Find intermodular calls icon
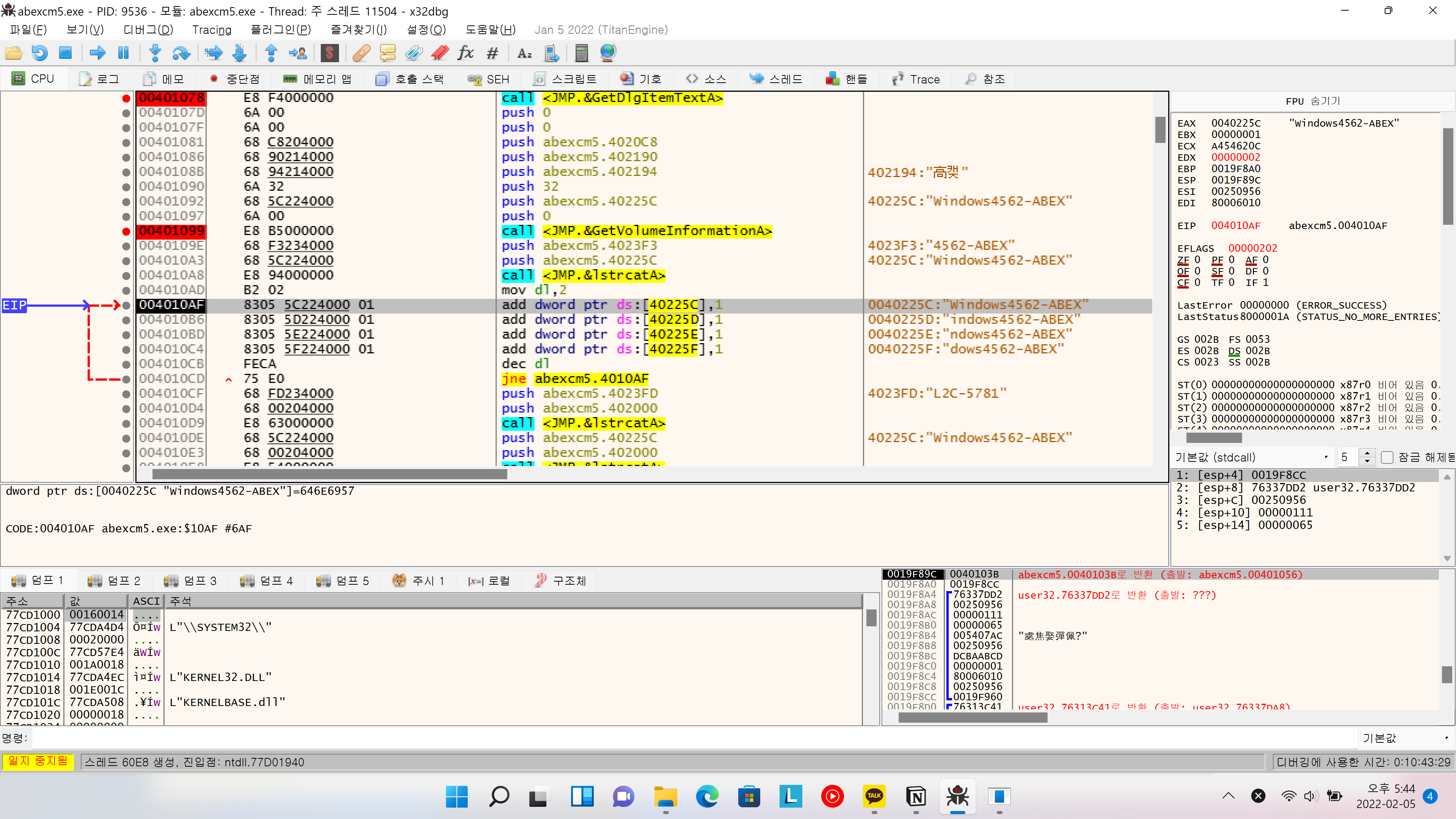Viewport: 1456px width, 819px height. point(551,53)
